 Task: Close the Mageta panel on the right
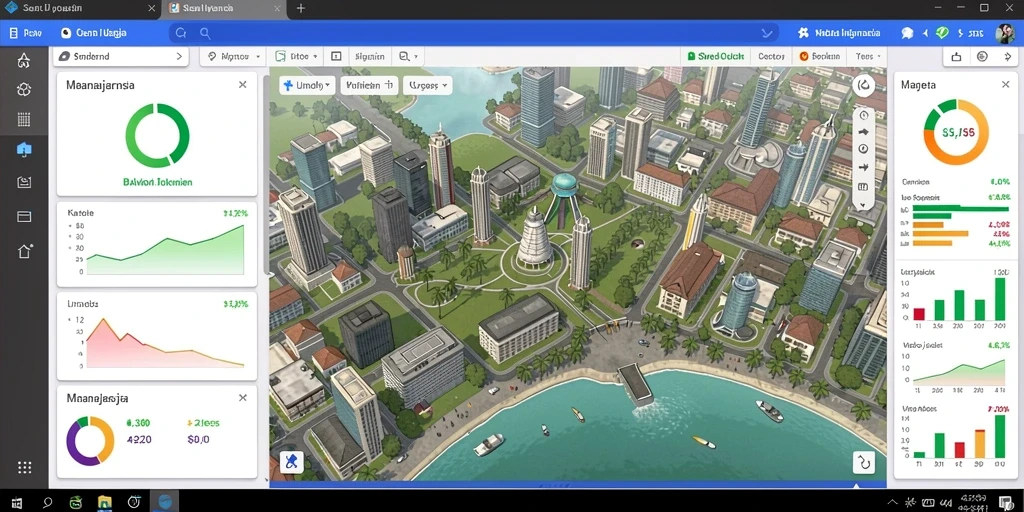pos(1006,85)
